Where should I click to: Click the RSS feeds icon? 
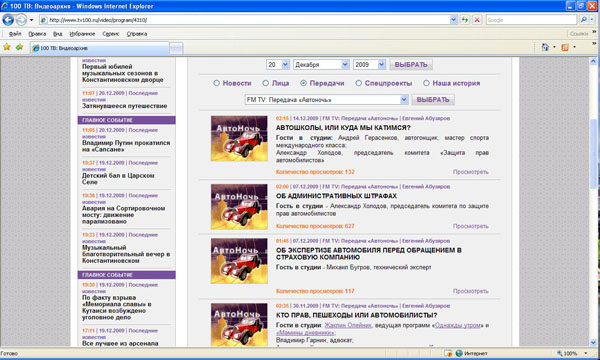[x=565, y=47]
